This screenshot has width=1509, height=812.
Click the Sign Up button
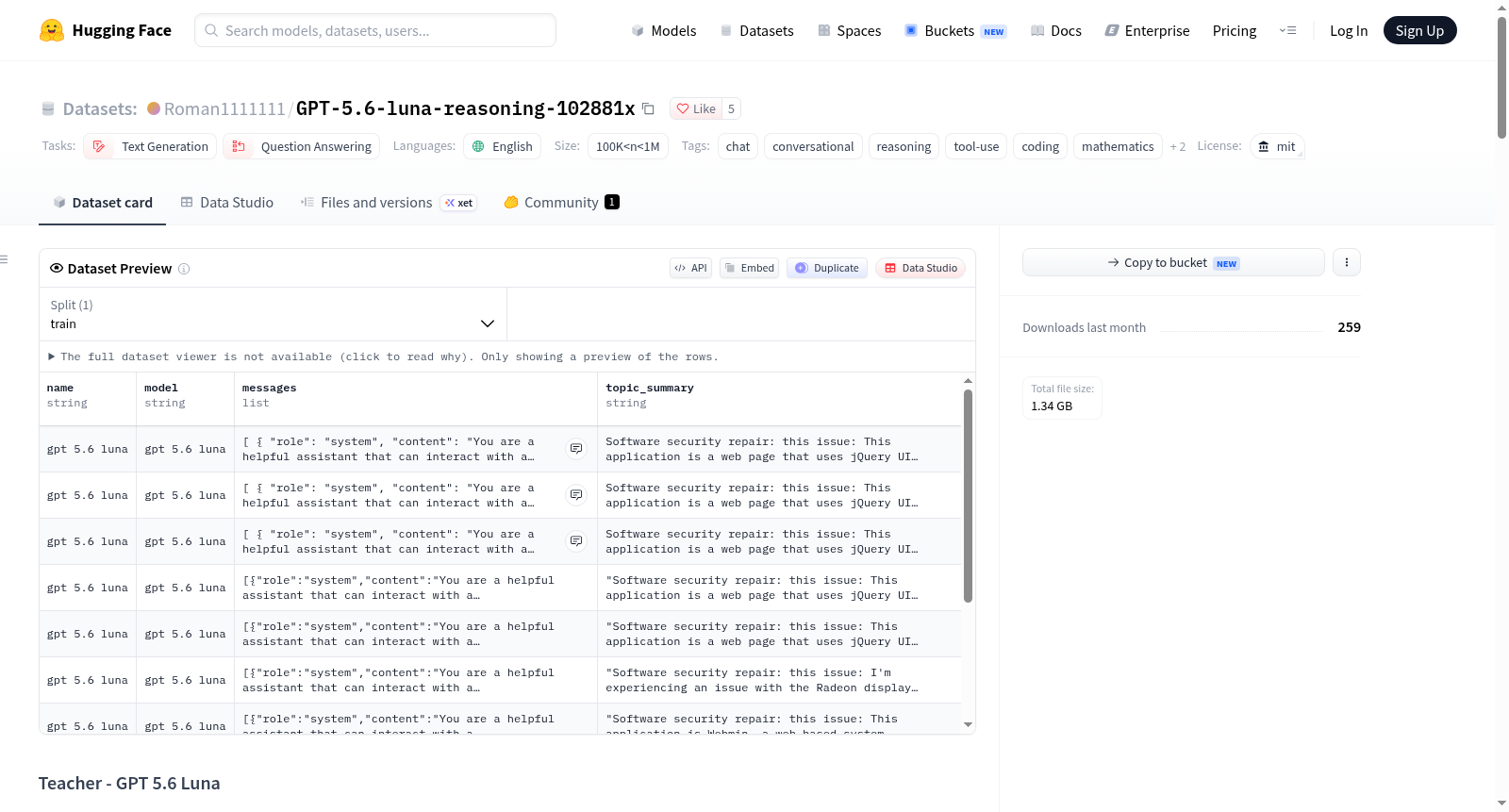[1419, 30]
